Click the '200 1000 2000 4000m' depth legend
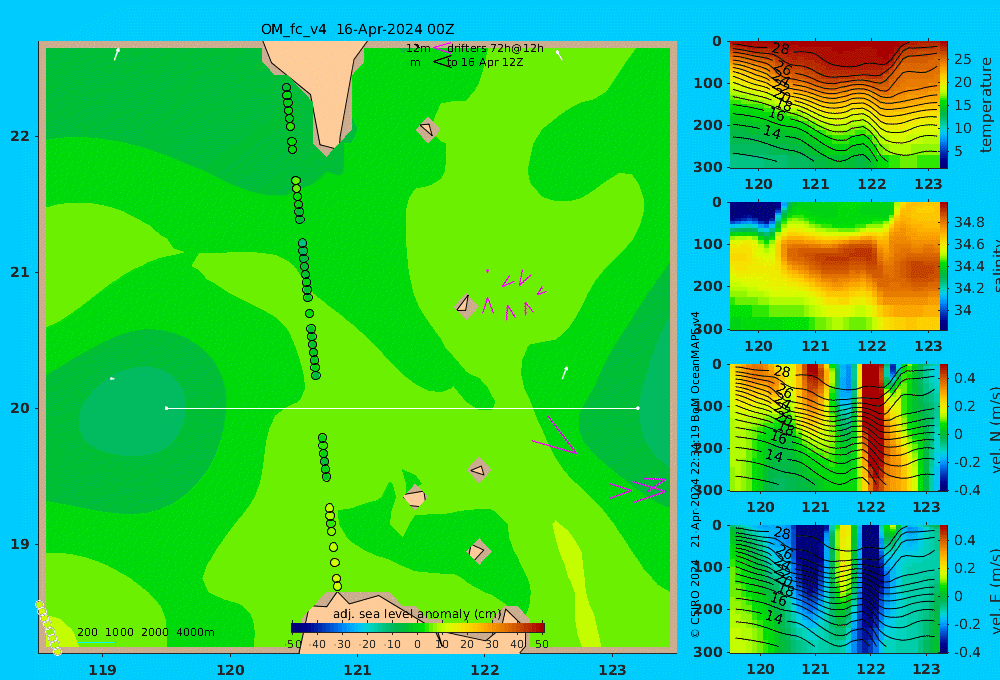The width and height of the screenshot is (1000, 680). point(145,632)
